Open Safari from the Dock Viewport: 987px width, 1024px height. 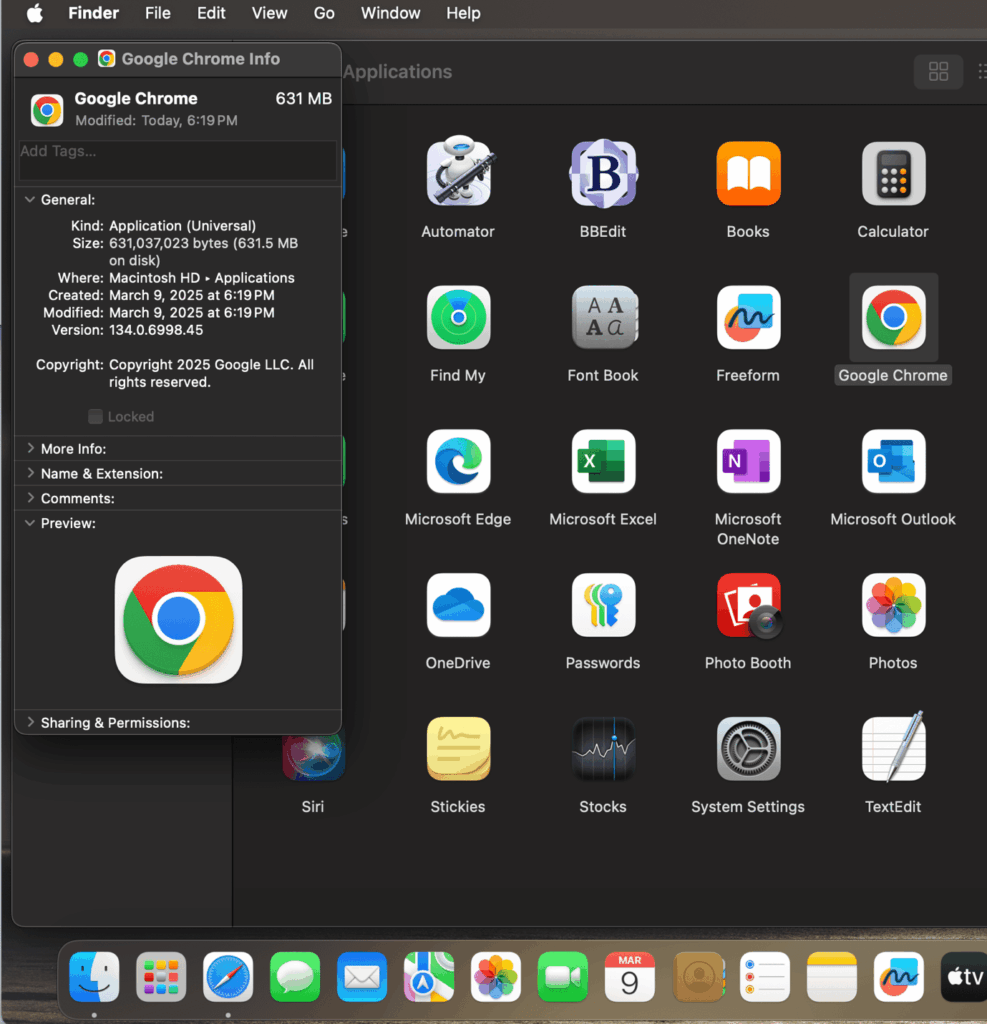click(x=228, y=977)
